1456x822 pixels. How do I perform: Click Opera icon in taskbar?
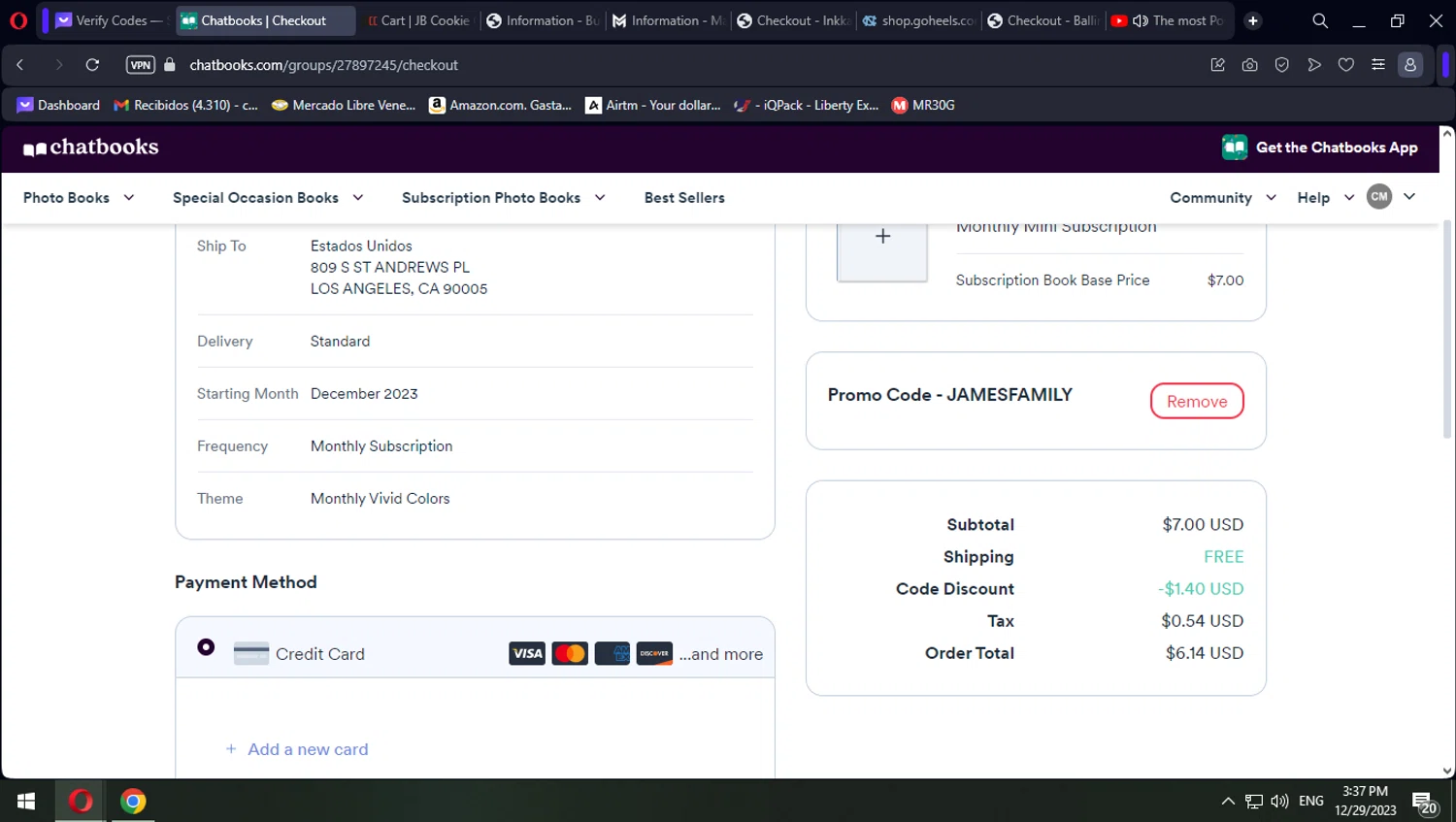(81, 802)
